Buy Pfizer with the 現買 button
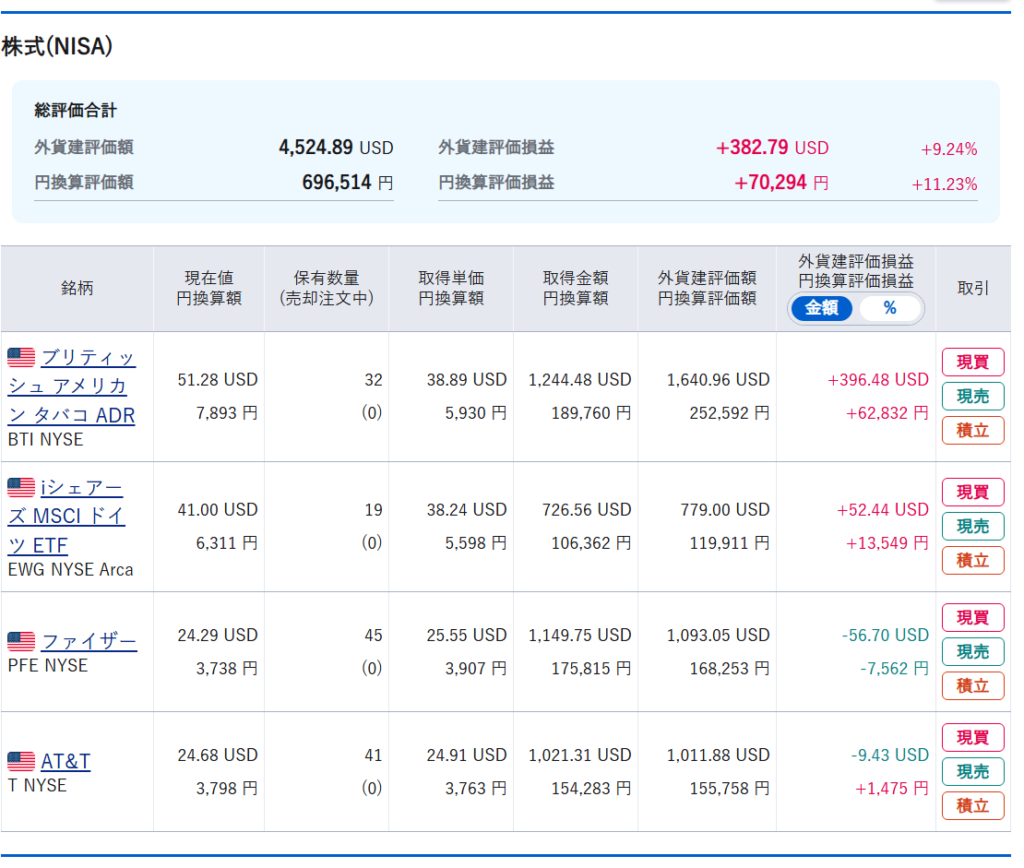Screen dimensions: 1024x868 972,618
